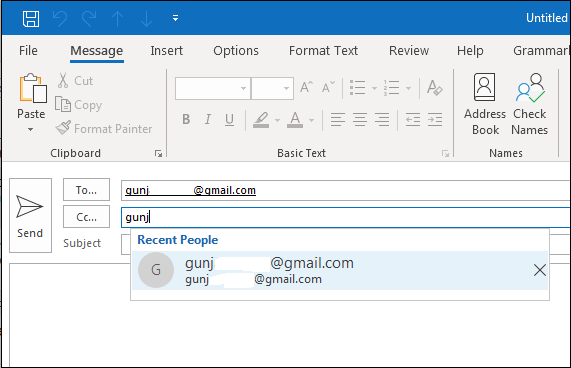Open the font name combo box
The width and height of the screenshot is (571, 368).
click(x=213, y=88)
